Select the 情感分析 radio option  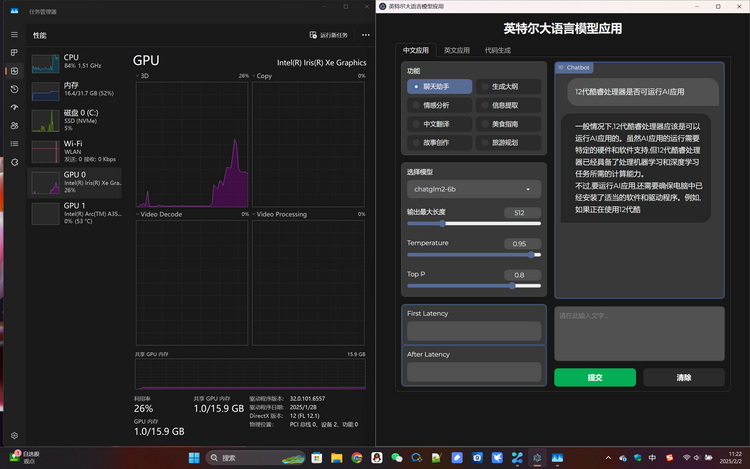439,105
